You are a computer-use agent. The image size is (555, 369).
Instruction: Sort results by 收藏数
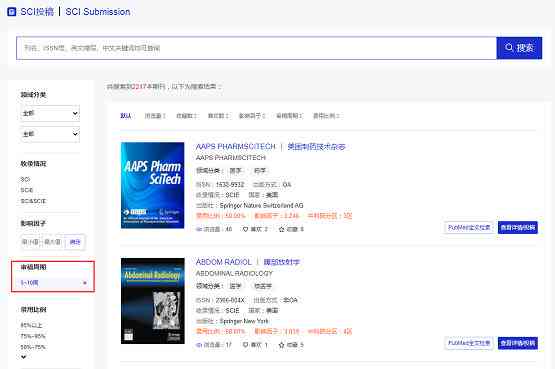[187, 116]
